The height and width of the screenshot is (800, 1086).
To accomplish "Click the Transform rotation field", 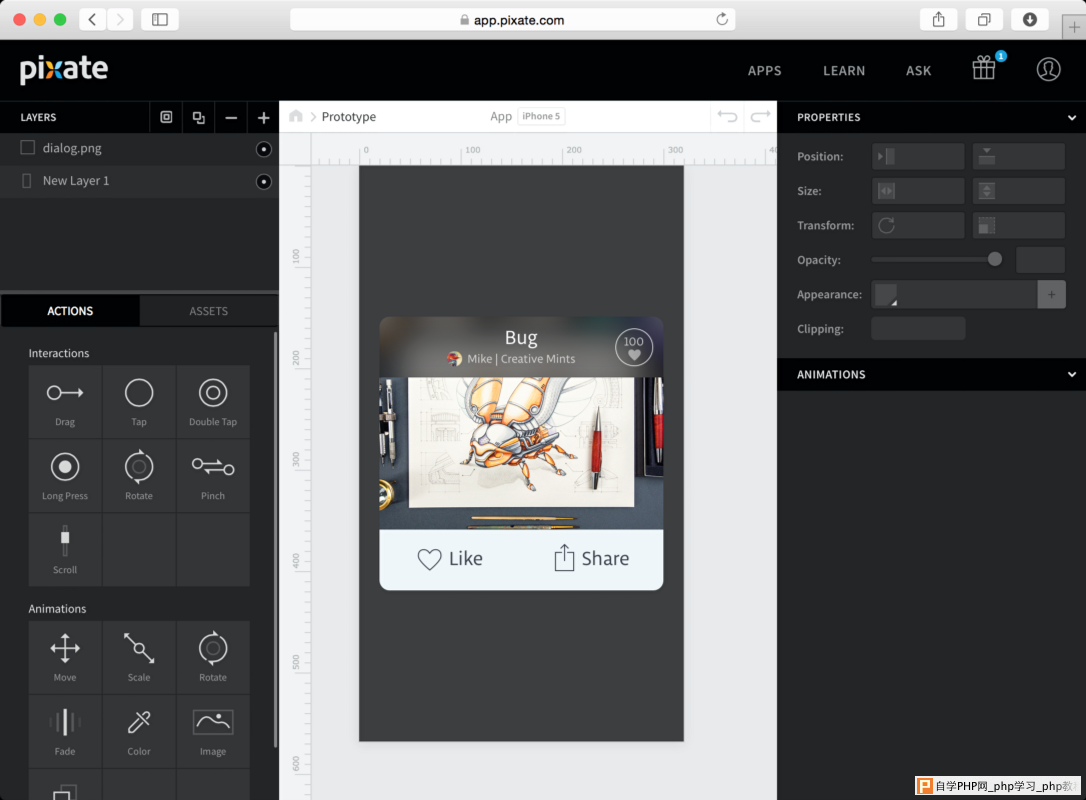I will coord(918,225).
